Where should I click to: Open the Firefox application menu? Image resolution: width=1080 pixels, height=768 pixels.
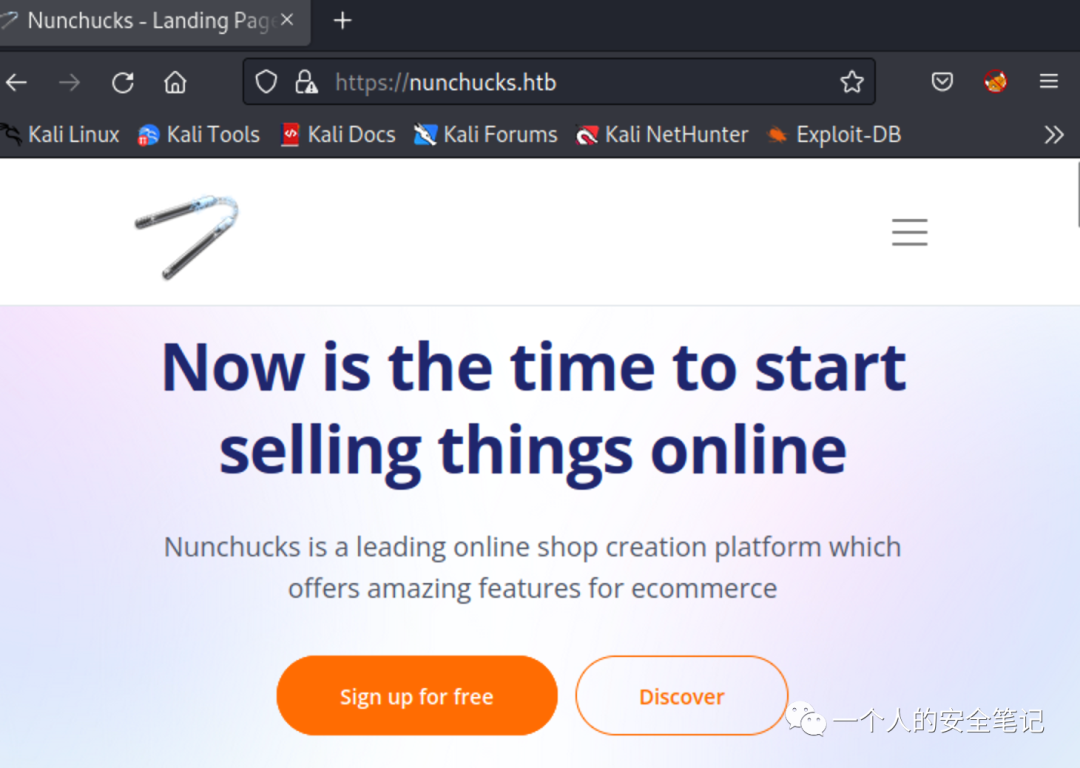coord(1048,82)
